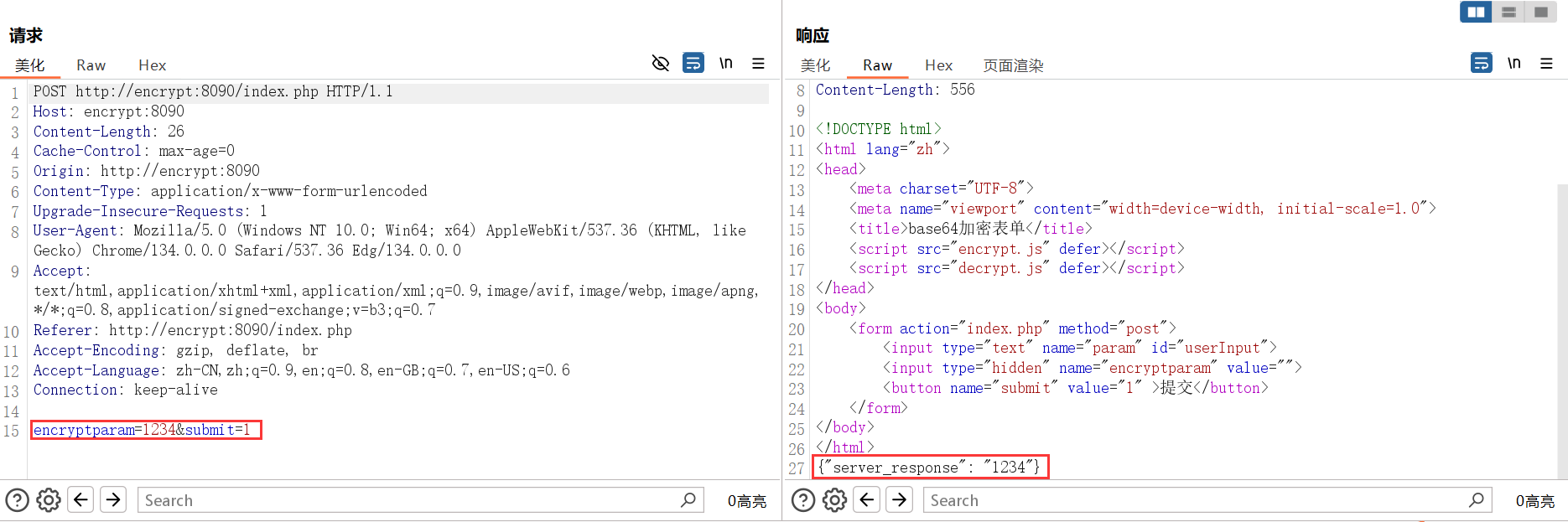Open help icon below request panel
This screenshot has width=1568, height=522.
17,500
